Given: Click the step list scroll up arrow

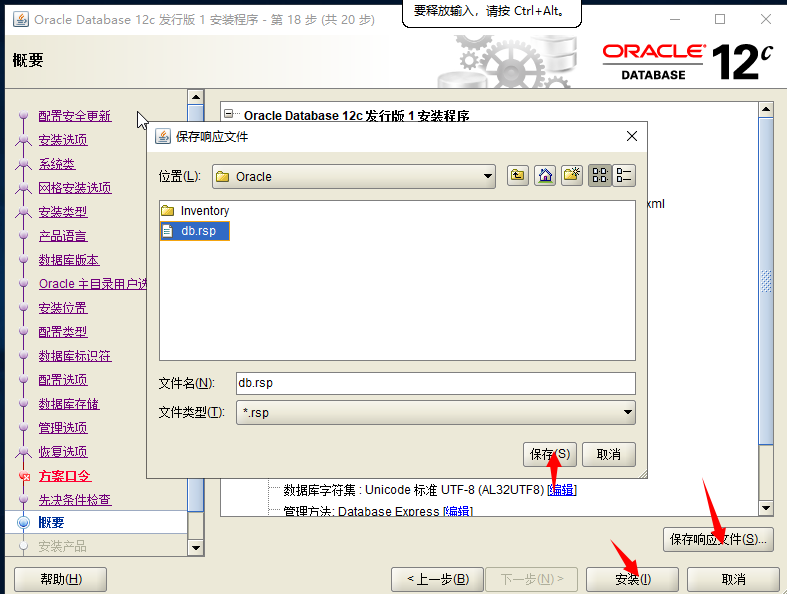Looking at the screenshot, I should (196, 97).
